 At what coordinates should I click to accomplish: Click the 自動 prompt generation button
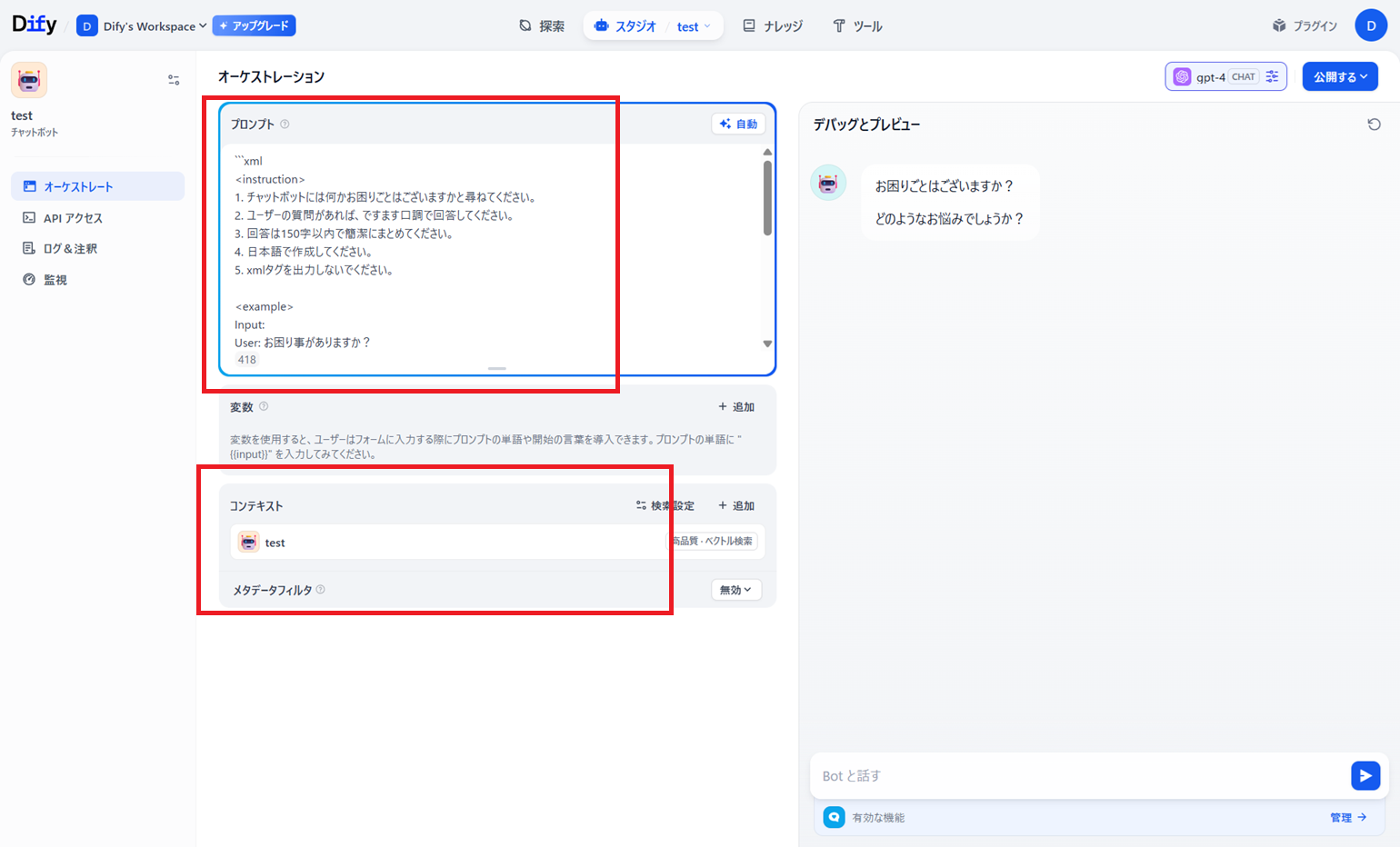point(738,125)
